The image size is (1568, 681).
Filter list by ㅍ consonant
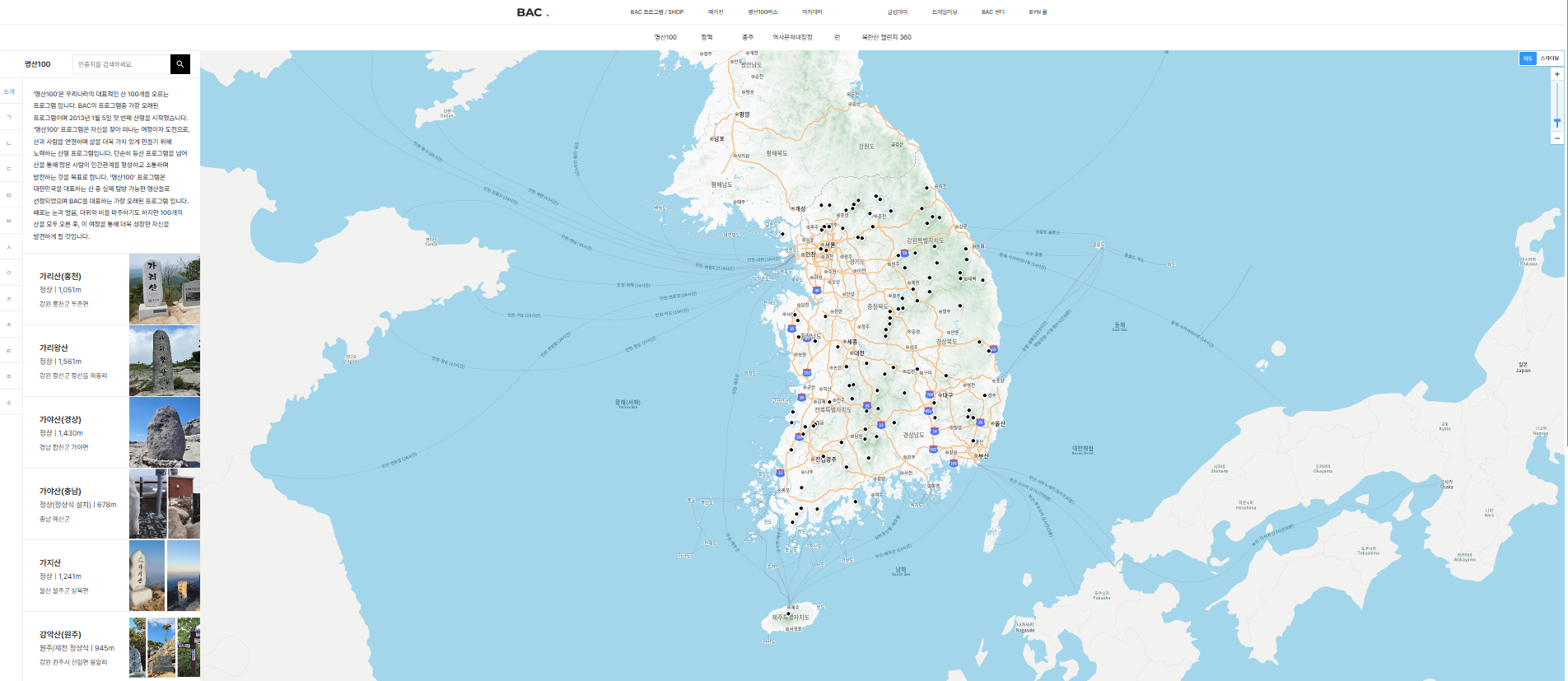(9, 376)
